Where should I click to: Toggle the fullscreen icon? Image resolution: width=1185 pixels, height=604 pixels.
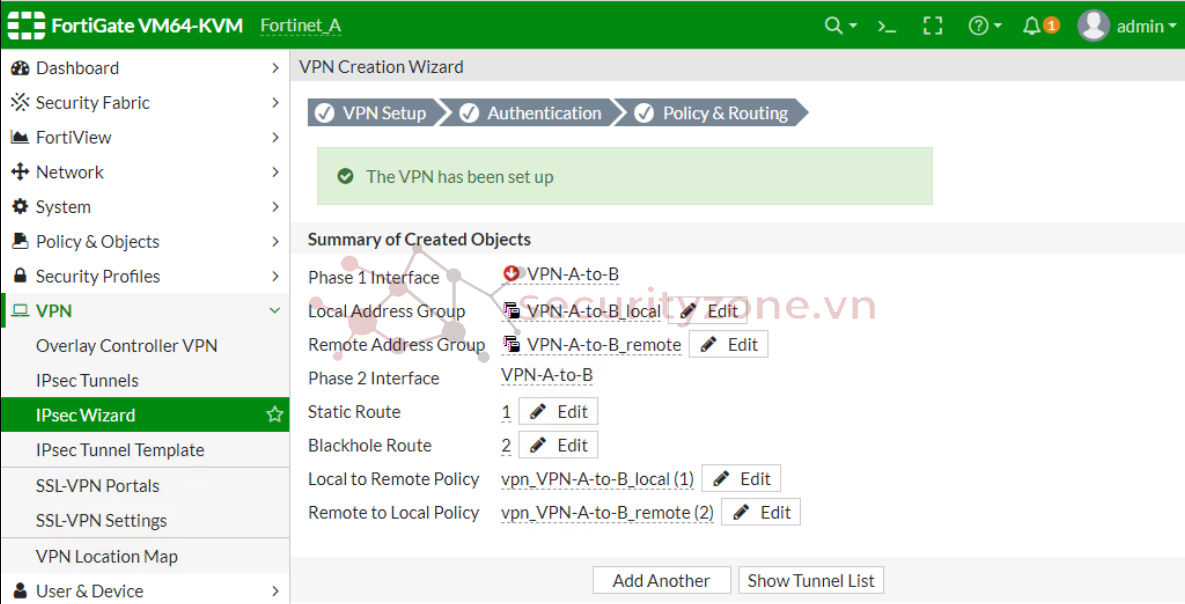point(933,26)
